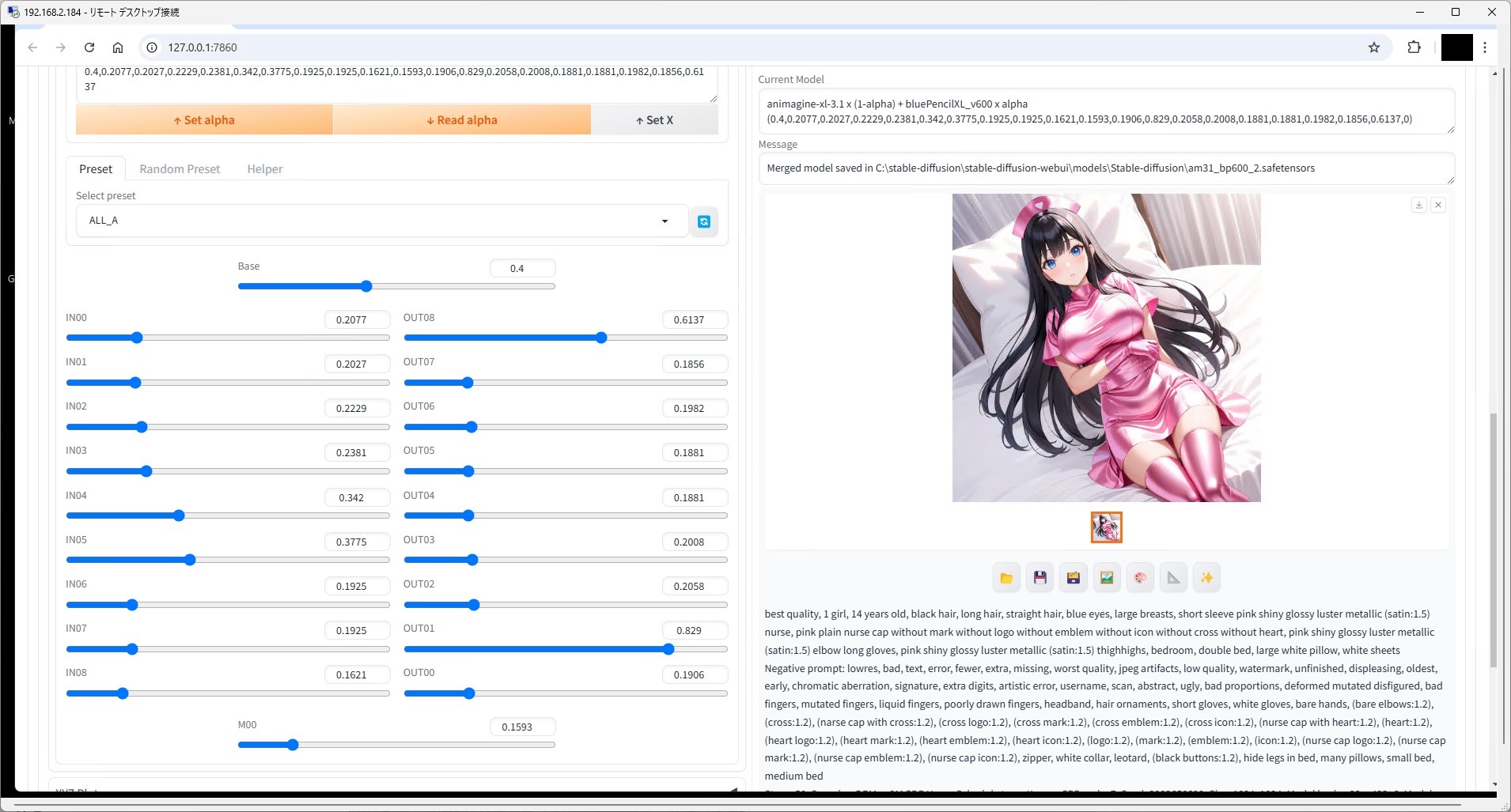Click the save-with-settings cassette icon
The image size is (1511, 812).
pos(1072,577)
